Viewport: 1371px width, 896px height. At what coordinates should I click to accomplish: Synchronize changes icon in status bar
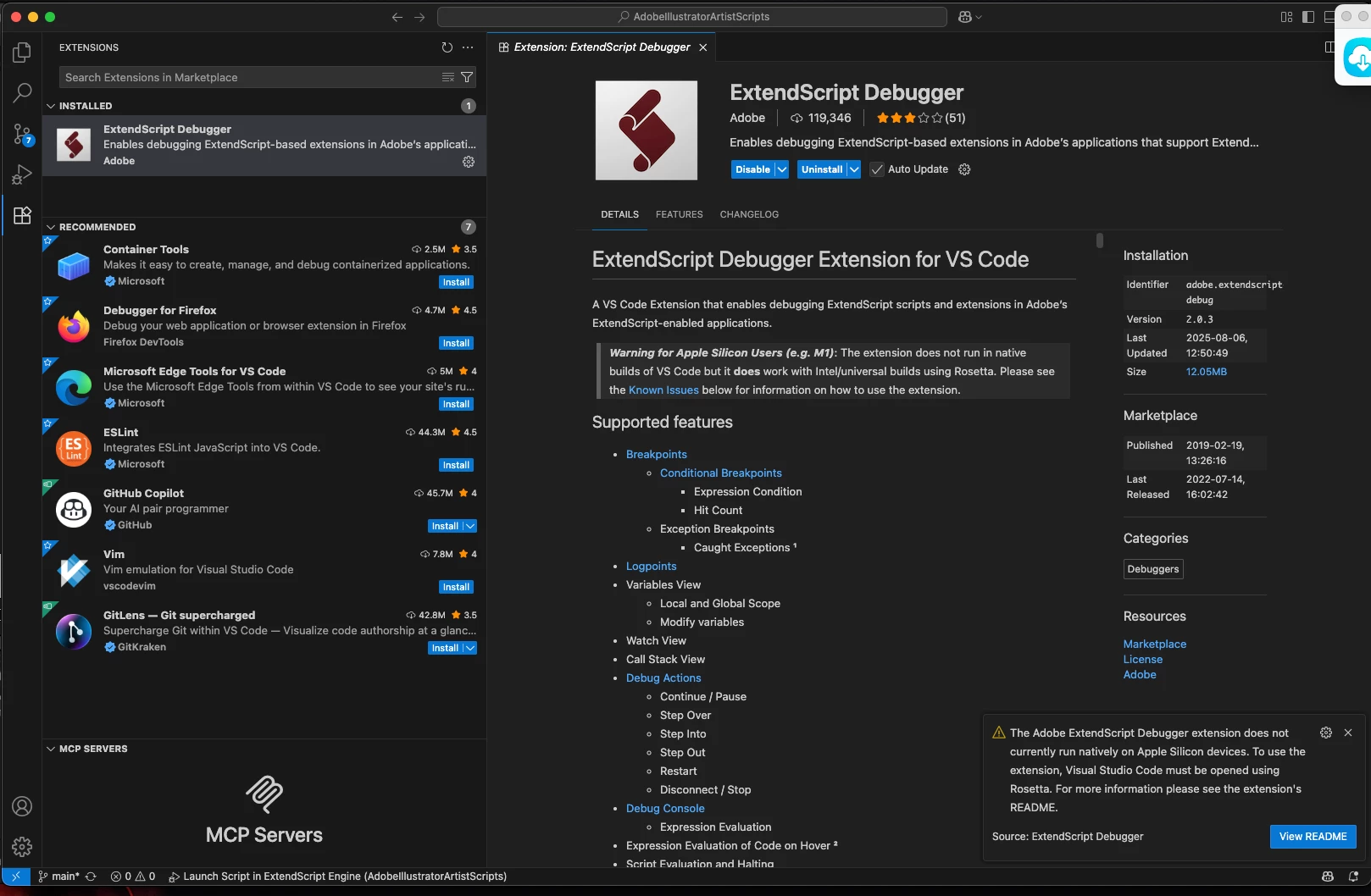(x=91, y=877)
